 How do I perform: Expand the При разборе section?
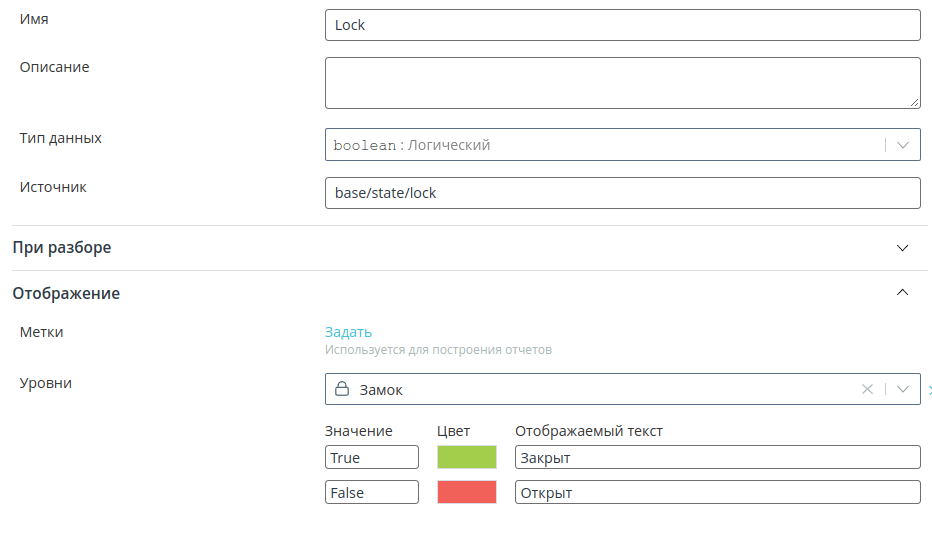point(902,248)
